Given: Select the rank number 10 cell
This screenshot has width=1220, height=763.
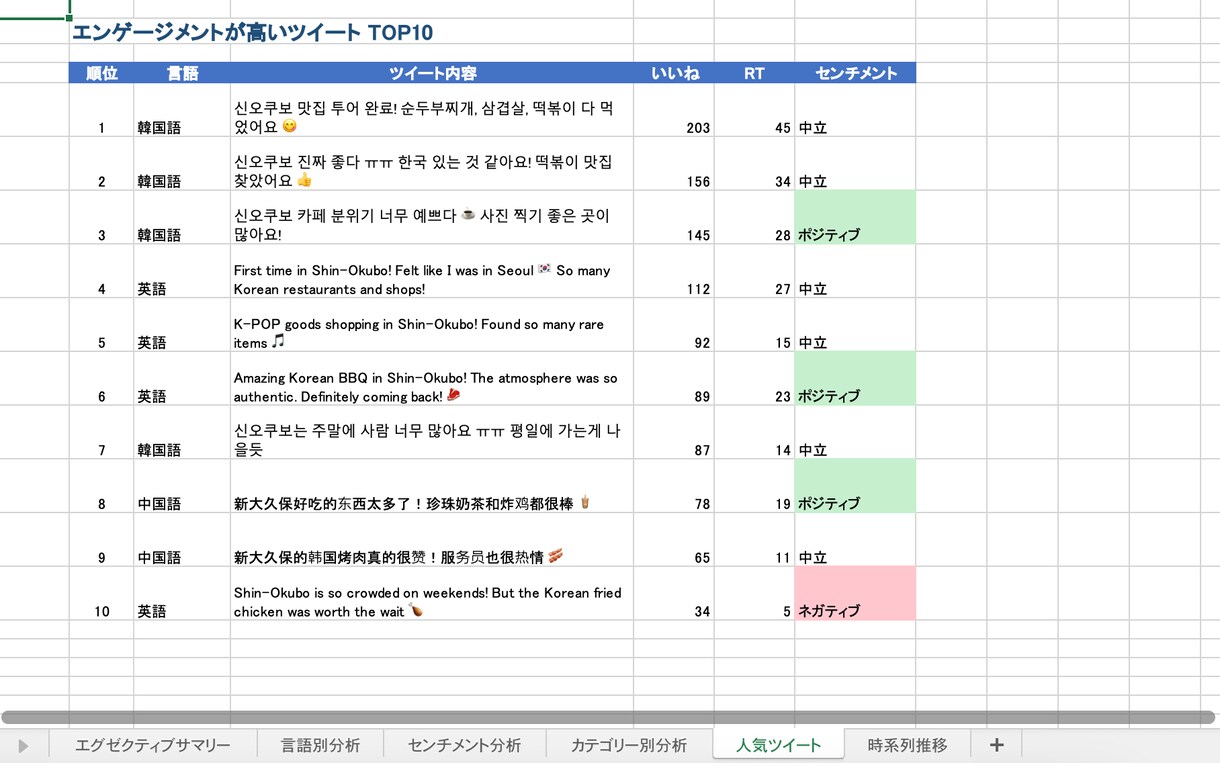Looking at the screenshot, I should [101, 593].
